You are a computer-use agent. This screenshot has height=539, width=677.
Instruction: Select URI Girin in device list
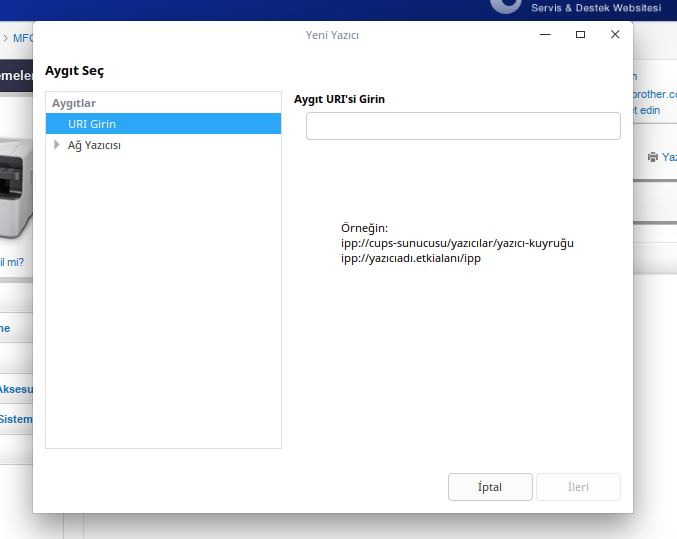tap(91, 123)
